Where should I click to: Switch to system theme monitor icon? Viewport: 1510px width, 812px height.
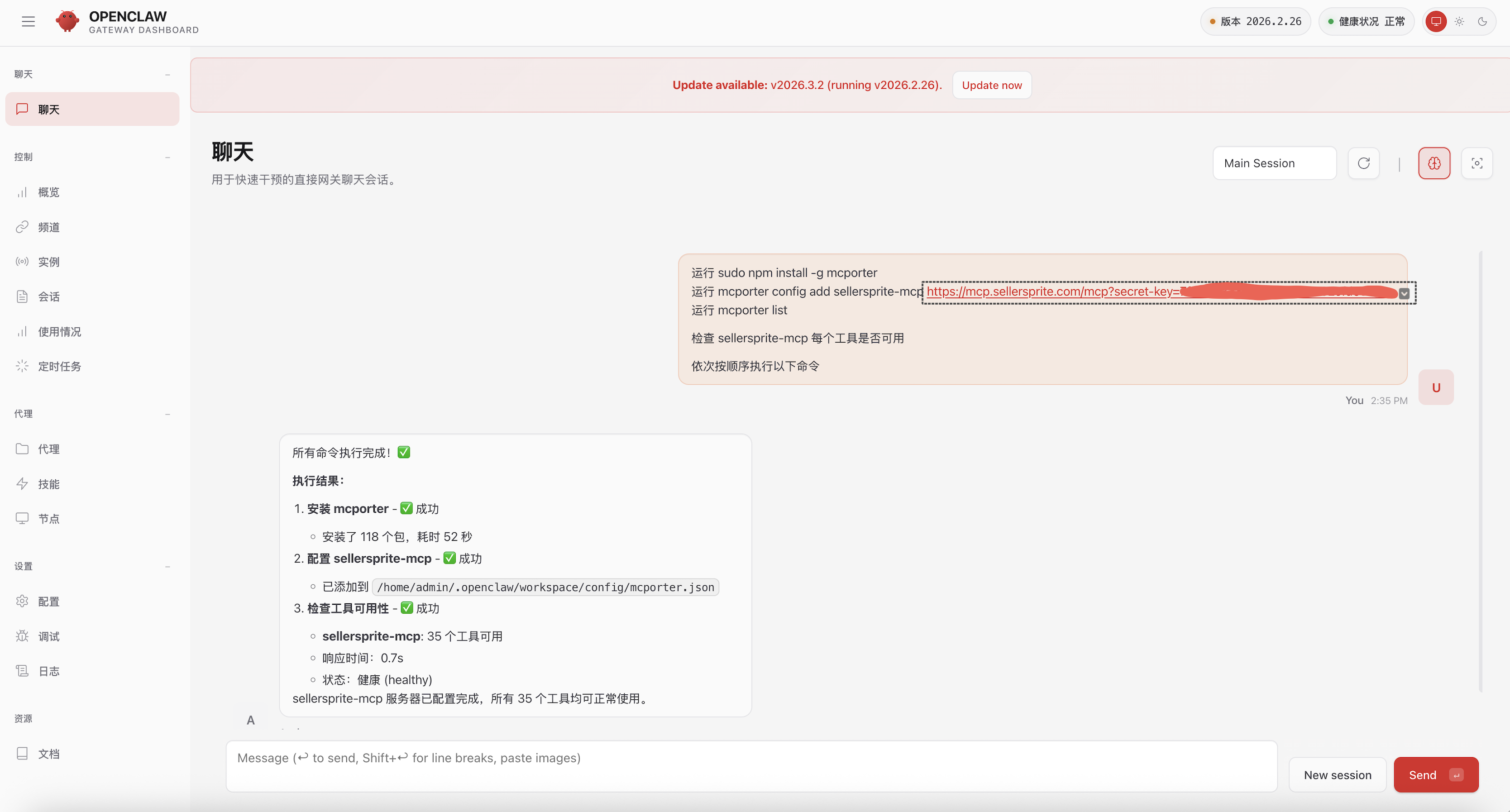coord(1436,22)
